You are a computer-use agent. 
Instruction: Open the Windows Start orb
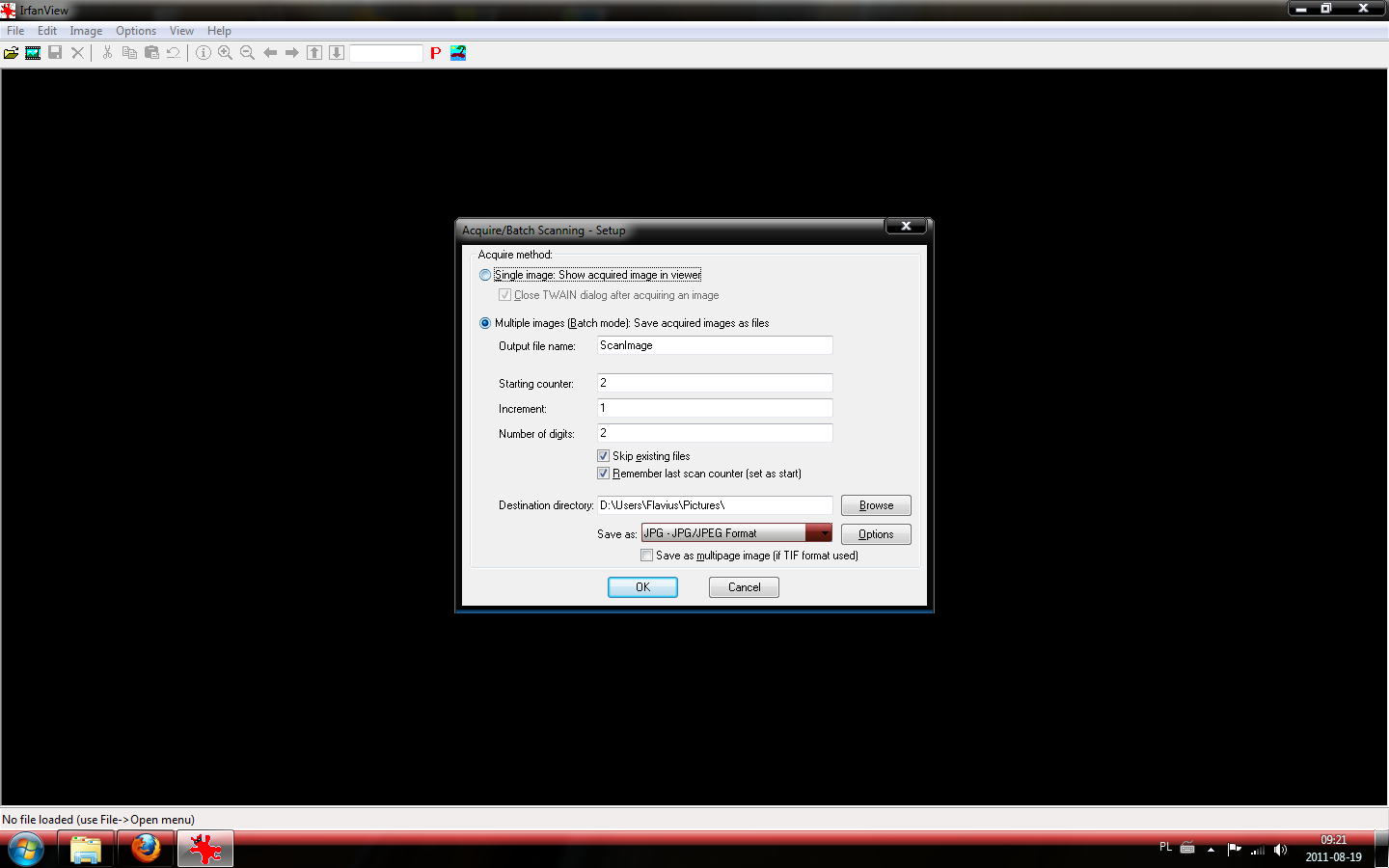(x=26, y=850)
